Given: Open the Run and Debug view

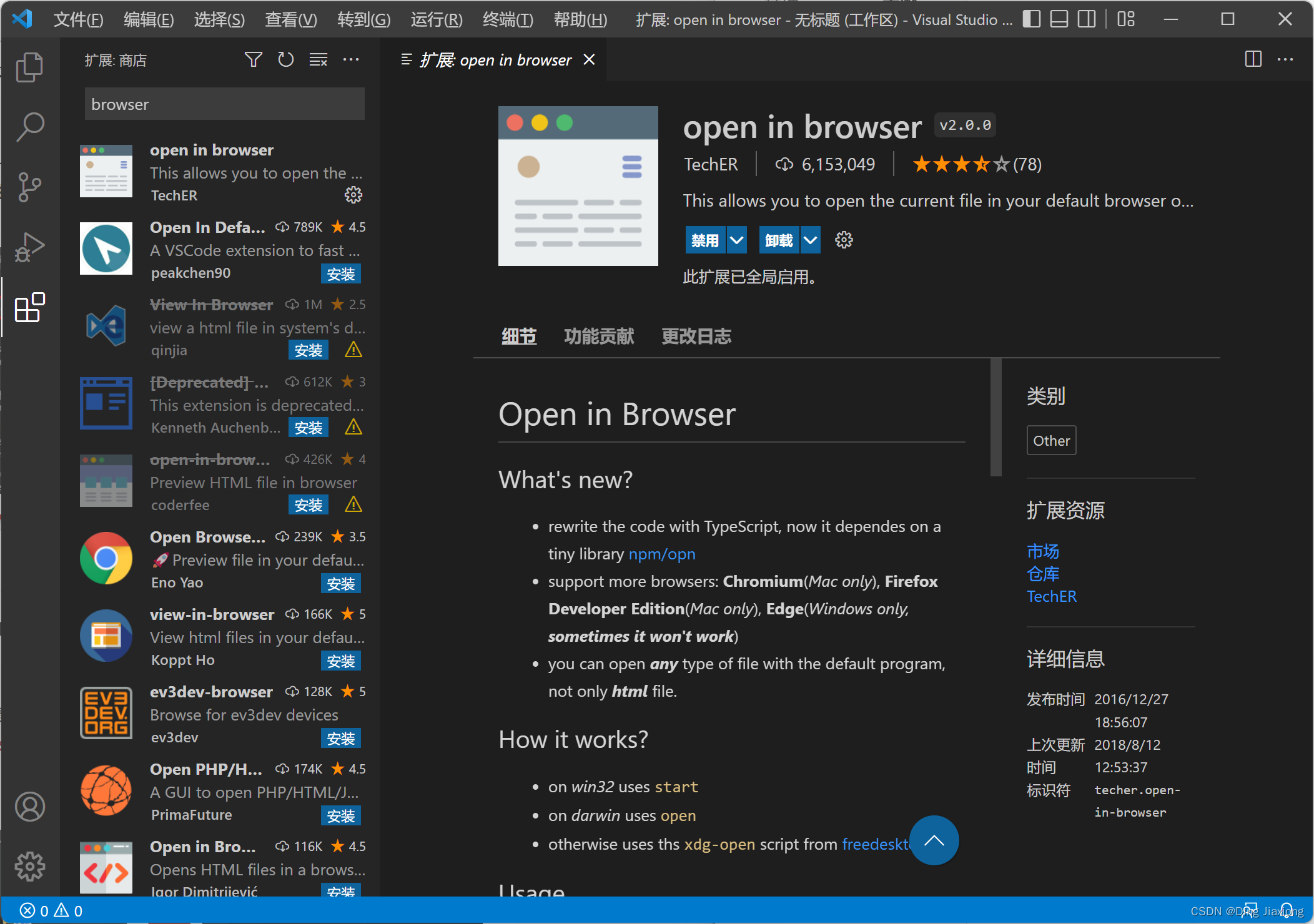Looking at the screenshot, I should pyautogui.click(x=29, y=247).
